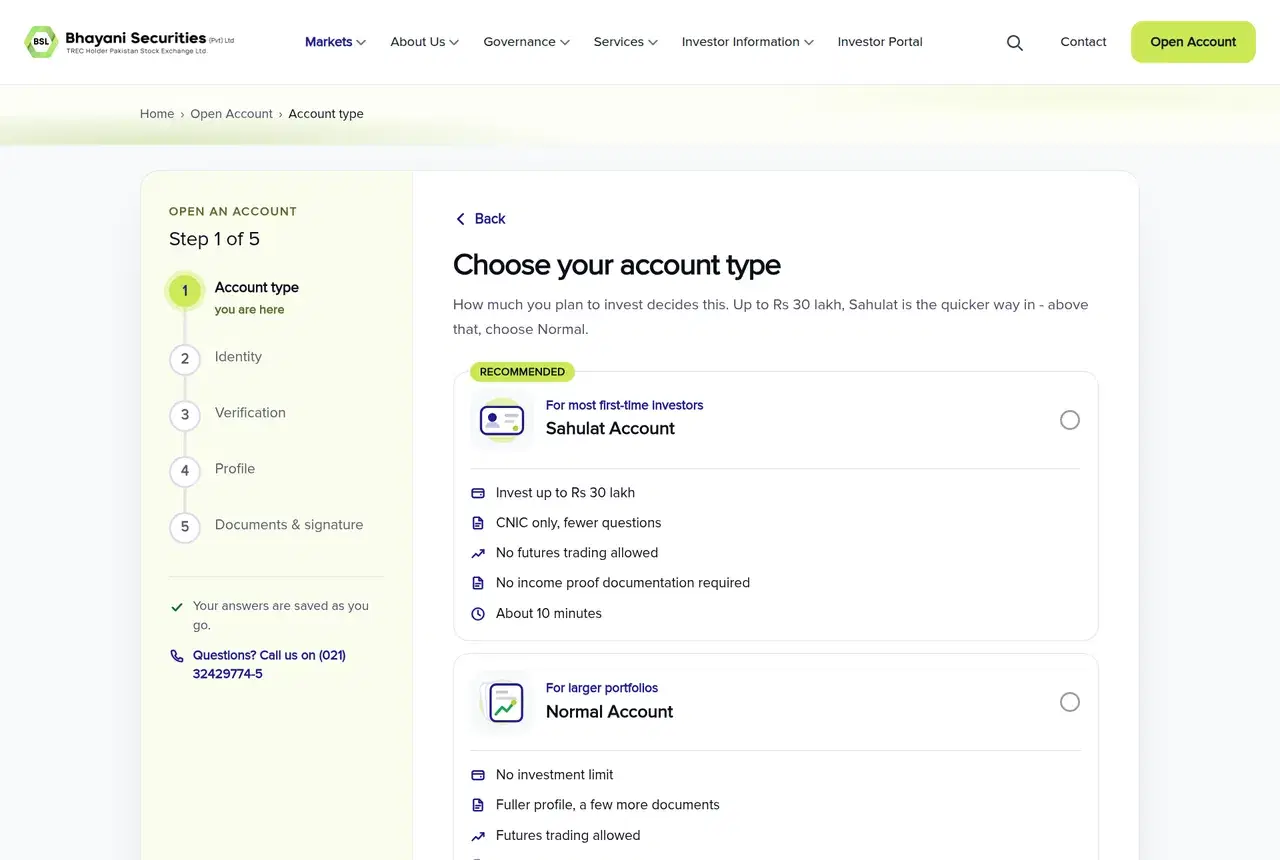Click the card icon beside No investment limit
Screen dimensions: 1280x860
(478, 775)
